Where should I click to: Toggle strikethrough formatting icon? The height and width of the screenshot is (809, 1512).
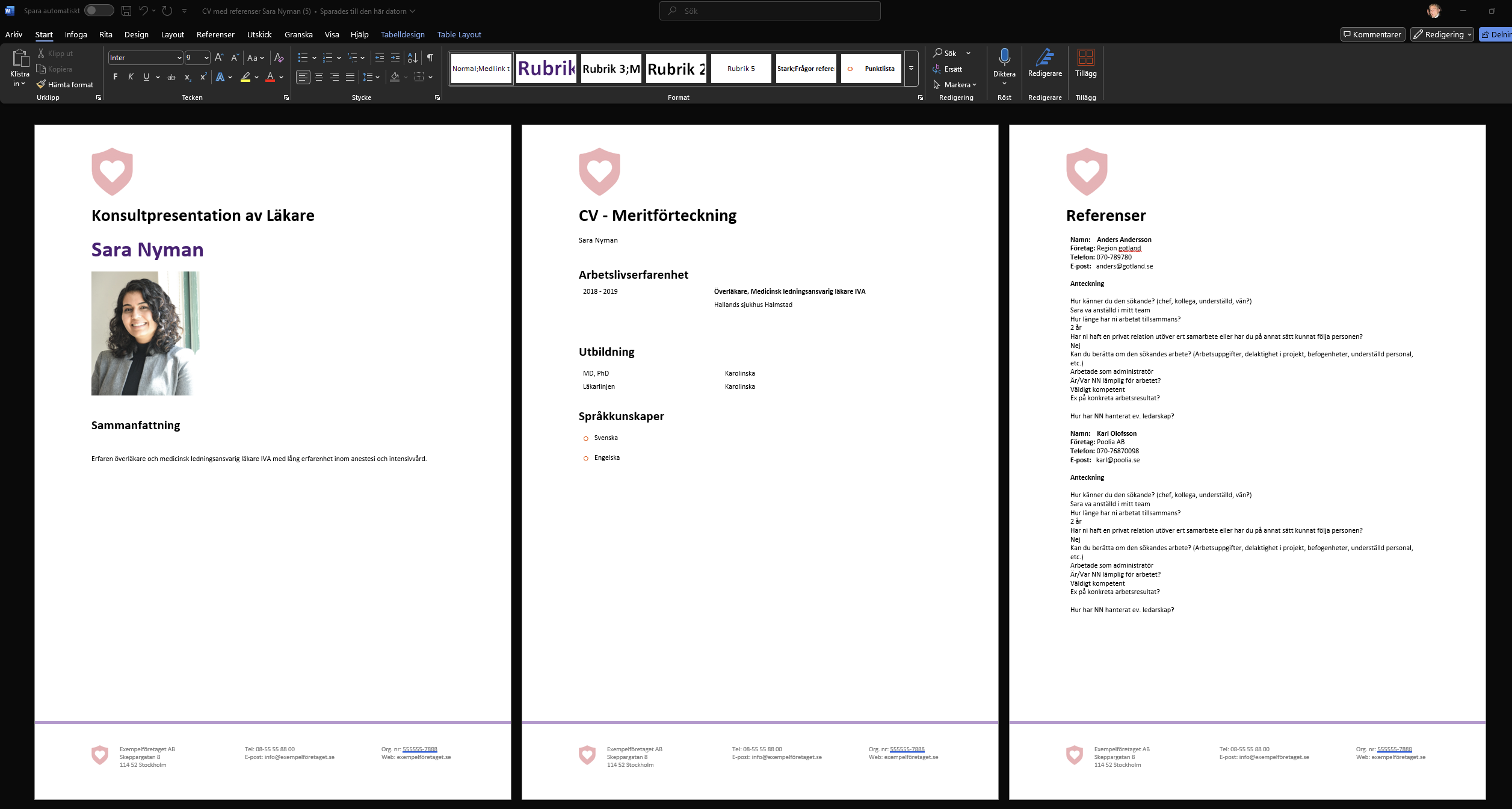pyautogui.click(x=171, y=77)
